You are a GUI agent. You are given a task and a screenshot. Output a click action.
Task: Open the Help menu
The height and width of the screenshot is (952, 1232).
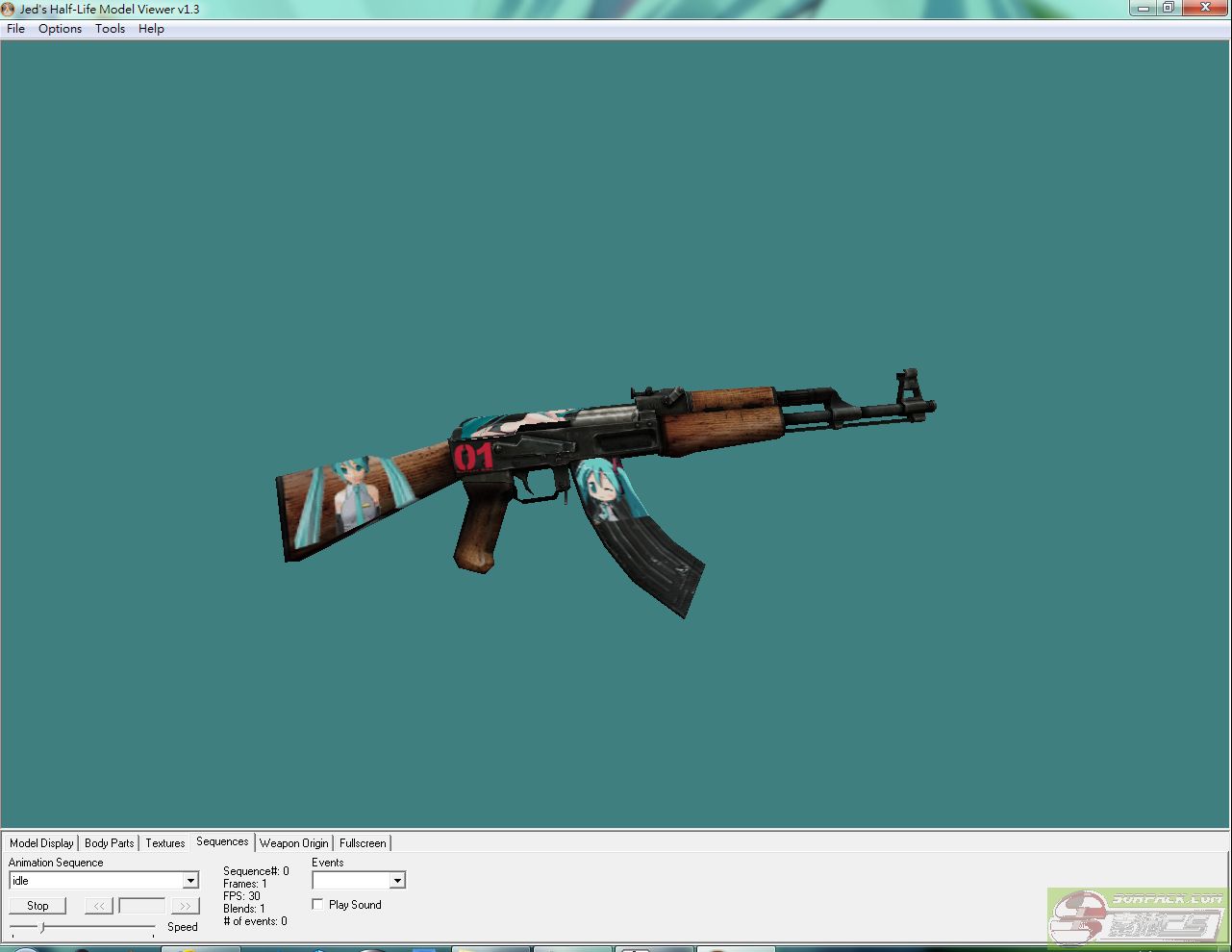pyautogui.click(x=151, y=29)
